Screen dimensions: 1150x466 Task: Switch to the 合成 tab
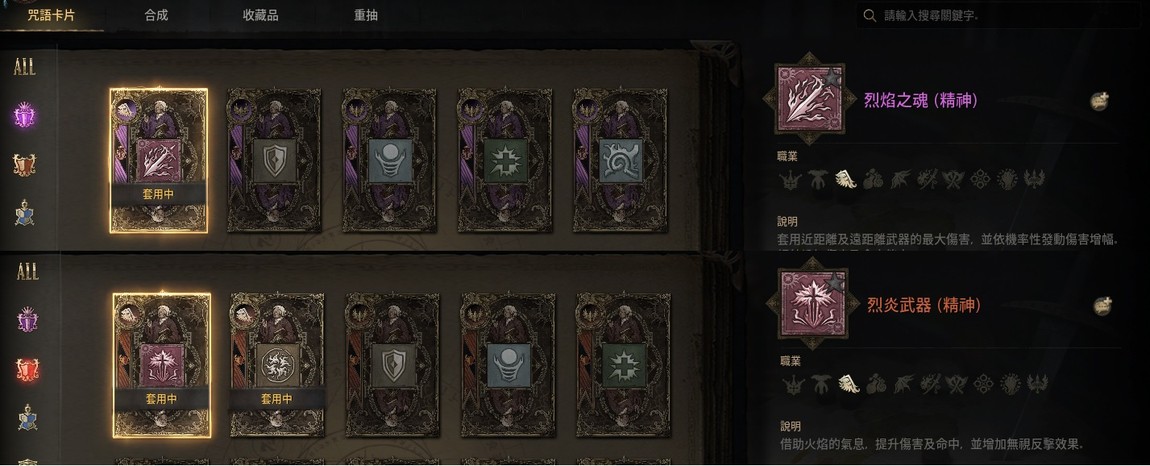156,15
